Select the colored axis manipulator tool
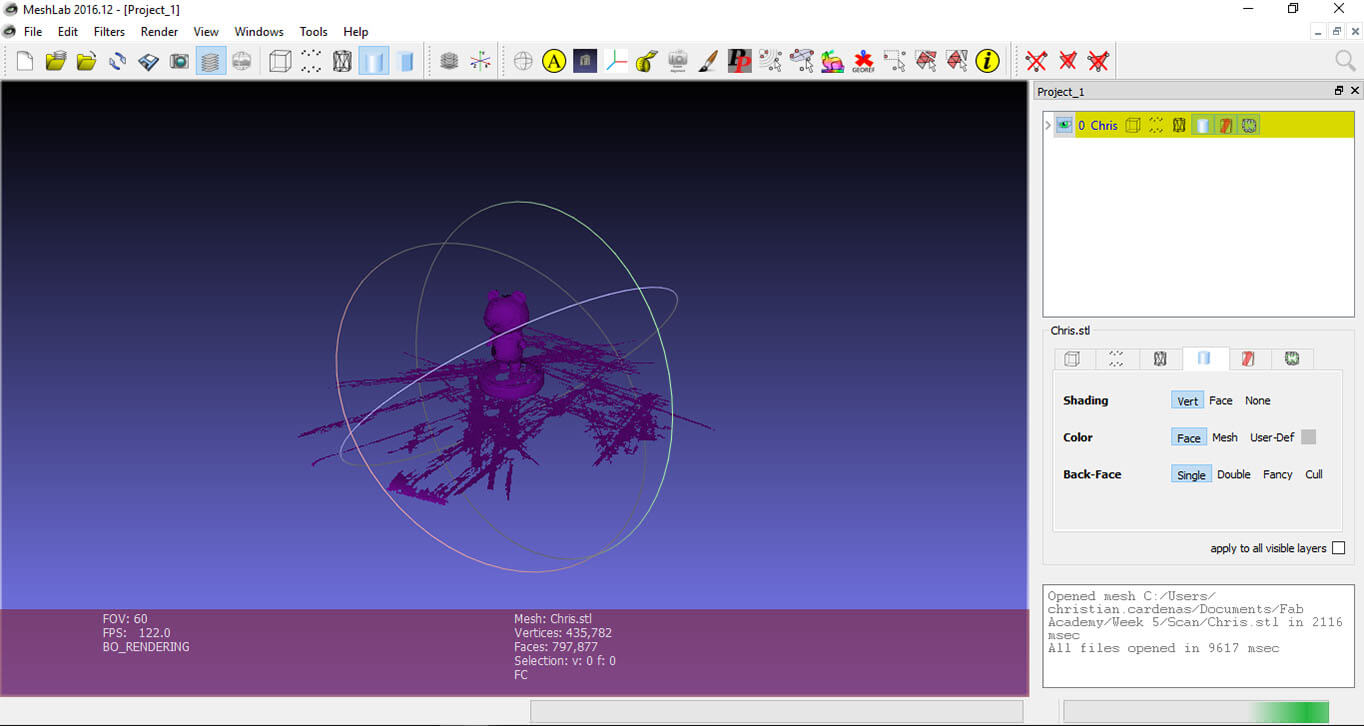Viewport: 1364px width, 726px height. (616, 61)
